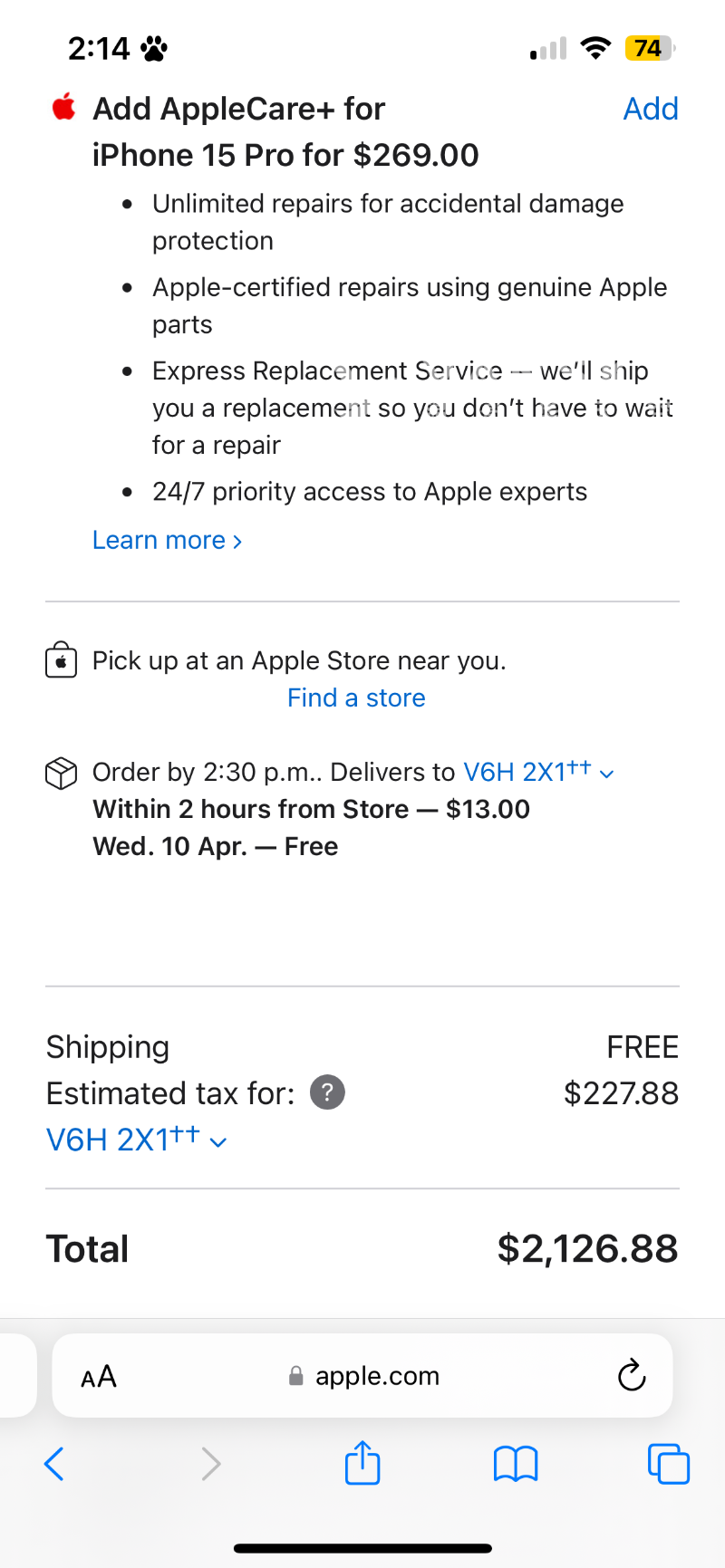Open the AA reader and text-size menu
The height and width of the screenshot is (1568, 725).
pyautogui.click(x=99, y=1377)
